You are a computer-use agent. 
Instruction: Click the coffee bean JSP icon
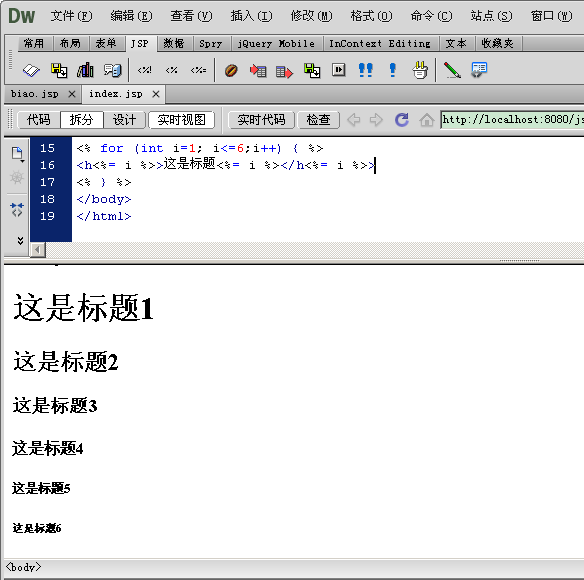point(231,70)
